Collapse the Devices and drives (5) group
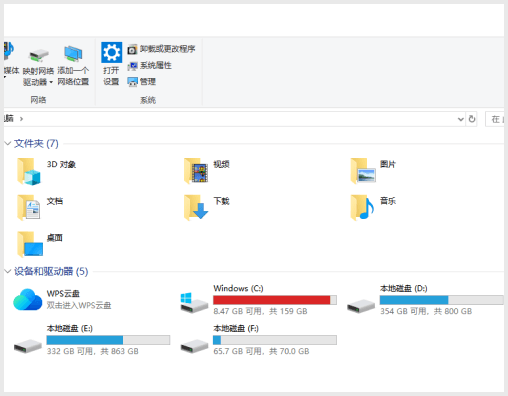 [x=8, y=271]
